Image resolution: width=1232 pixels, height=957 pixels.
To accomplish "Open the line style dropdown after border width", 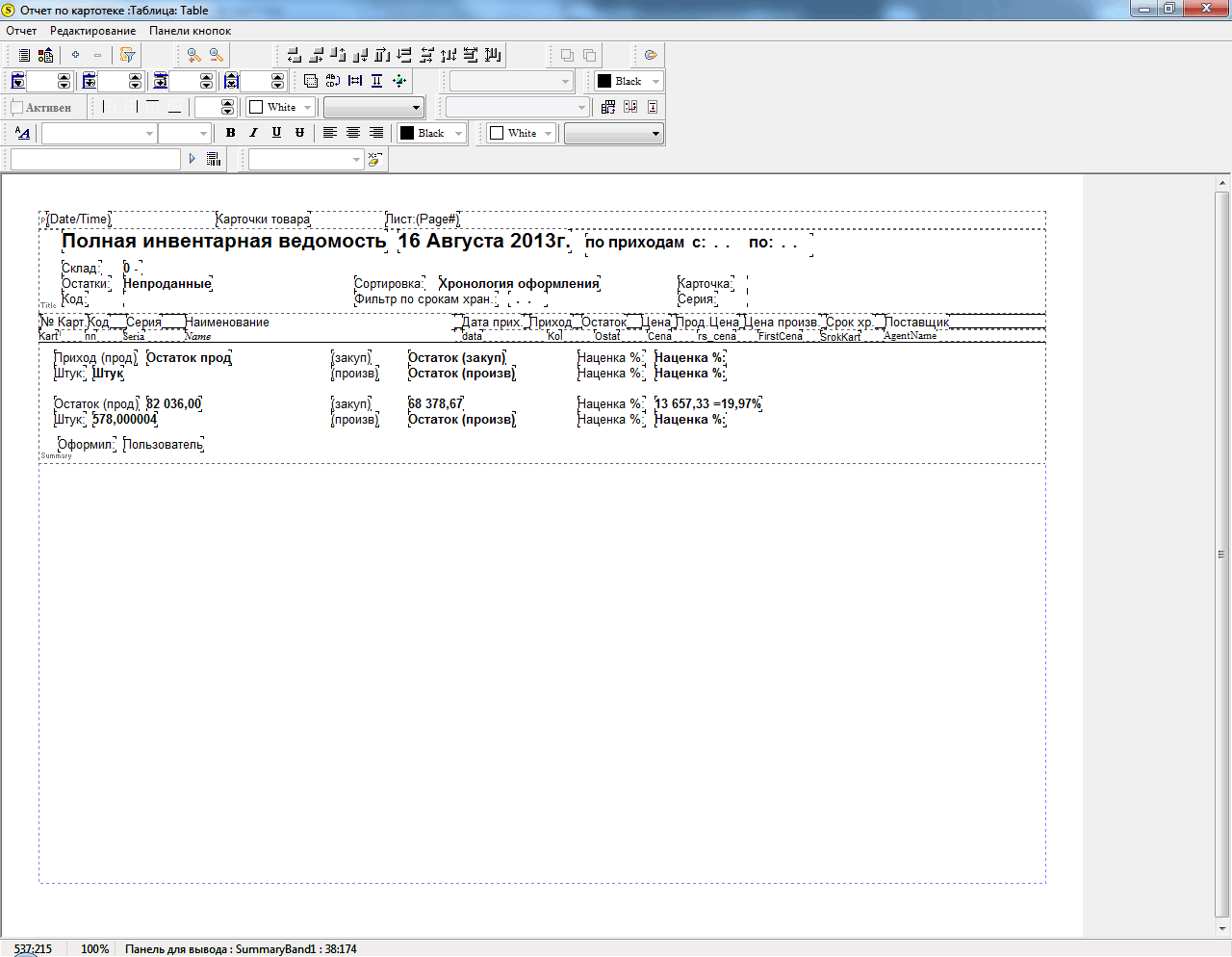I will click(x=373, y=107).
